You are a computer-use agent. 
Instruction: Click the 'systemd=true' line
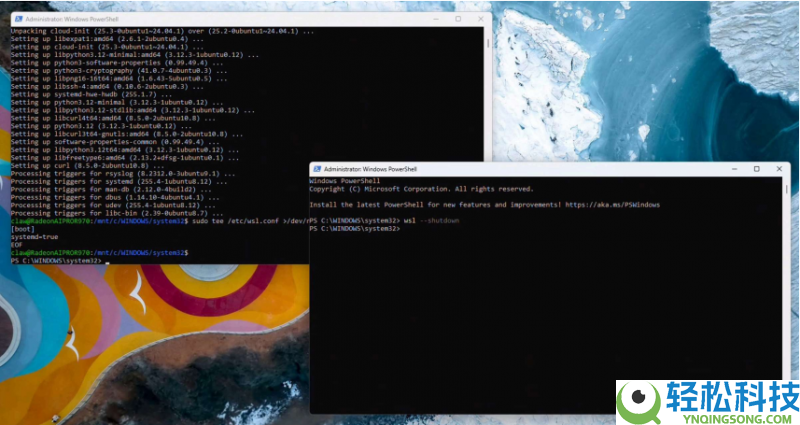(34, 237)
